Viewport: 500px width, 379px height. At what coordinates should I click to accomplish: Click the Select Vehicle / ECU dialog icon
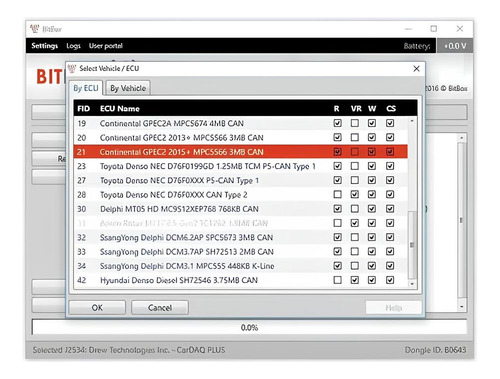(x=72, y=68)
